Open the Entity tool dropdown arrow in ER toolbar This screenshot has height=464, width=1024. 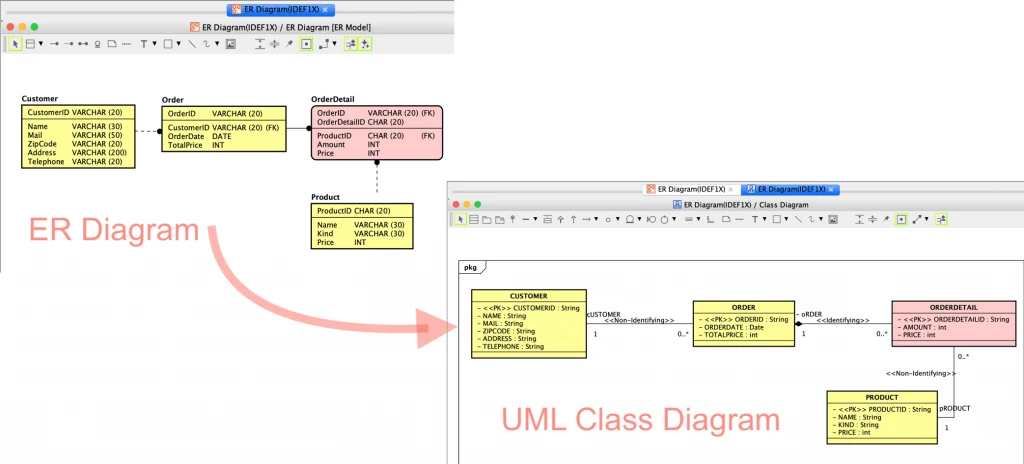(40, 44)
